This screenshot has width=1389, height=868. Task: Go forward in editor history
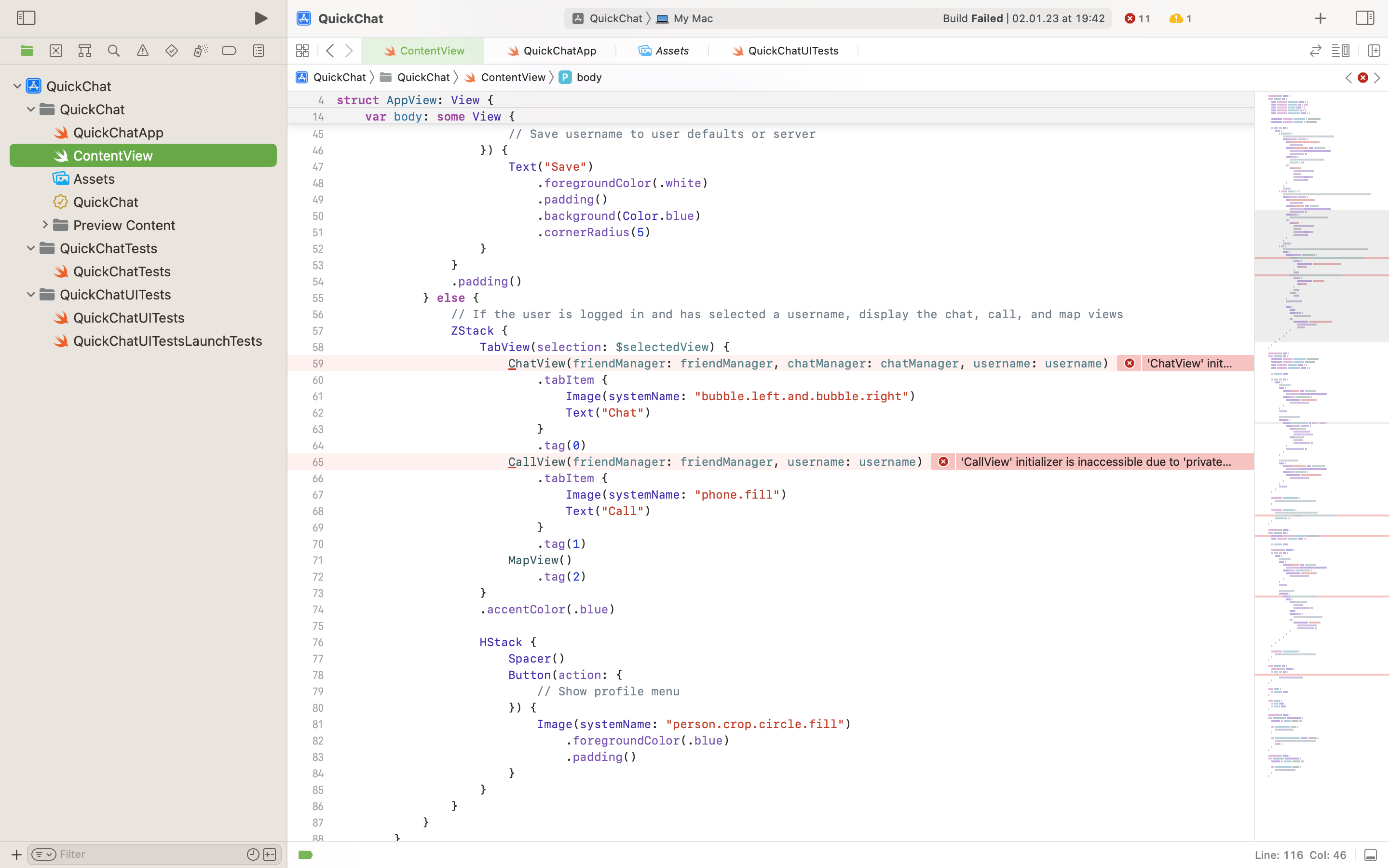[349, 51]
